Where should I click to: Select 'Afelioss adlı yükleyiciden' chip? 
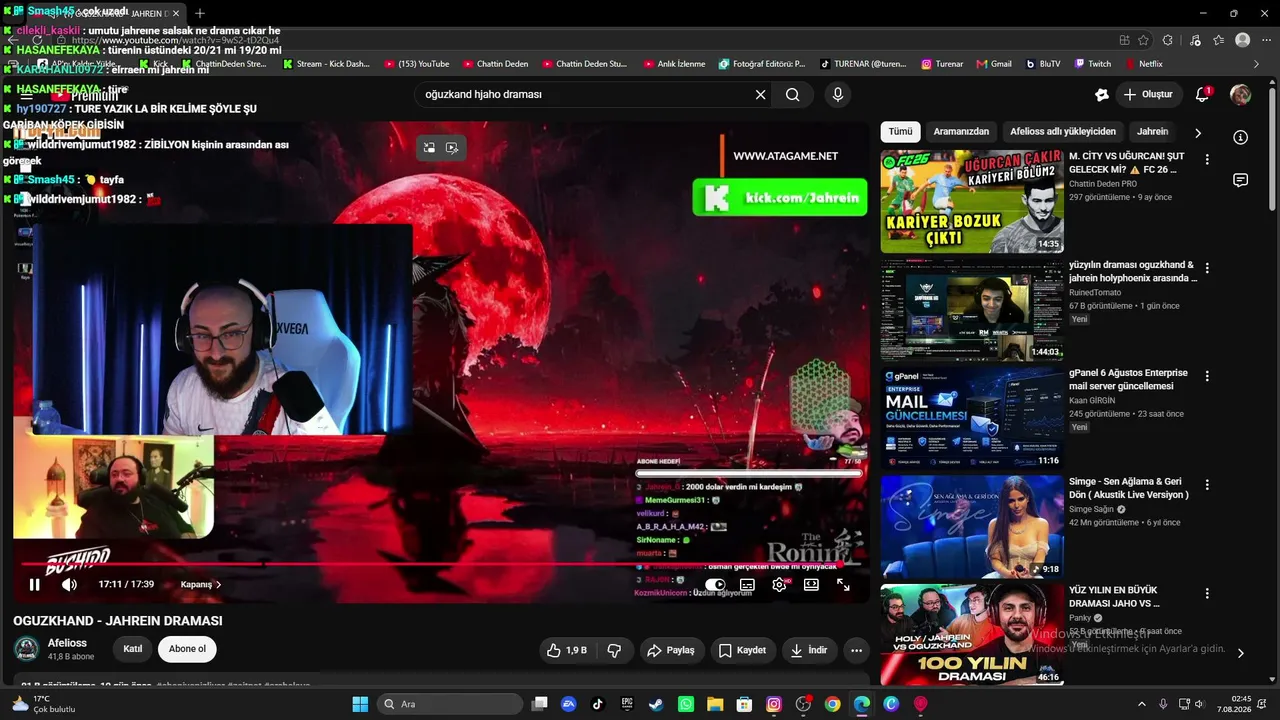[1063, 131]
